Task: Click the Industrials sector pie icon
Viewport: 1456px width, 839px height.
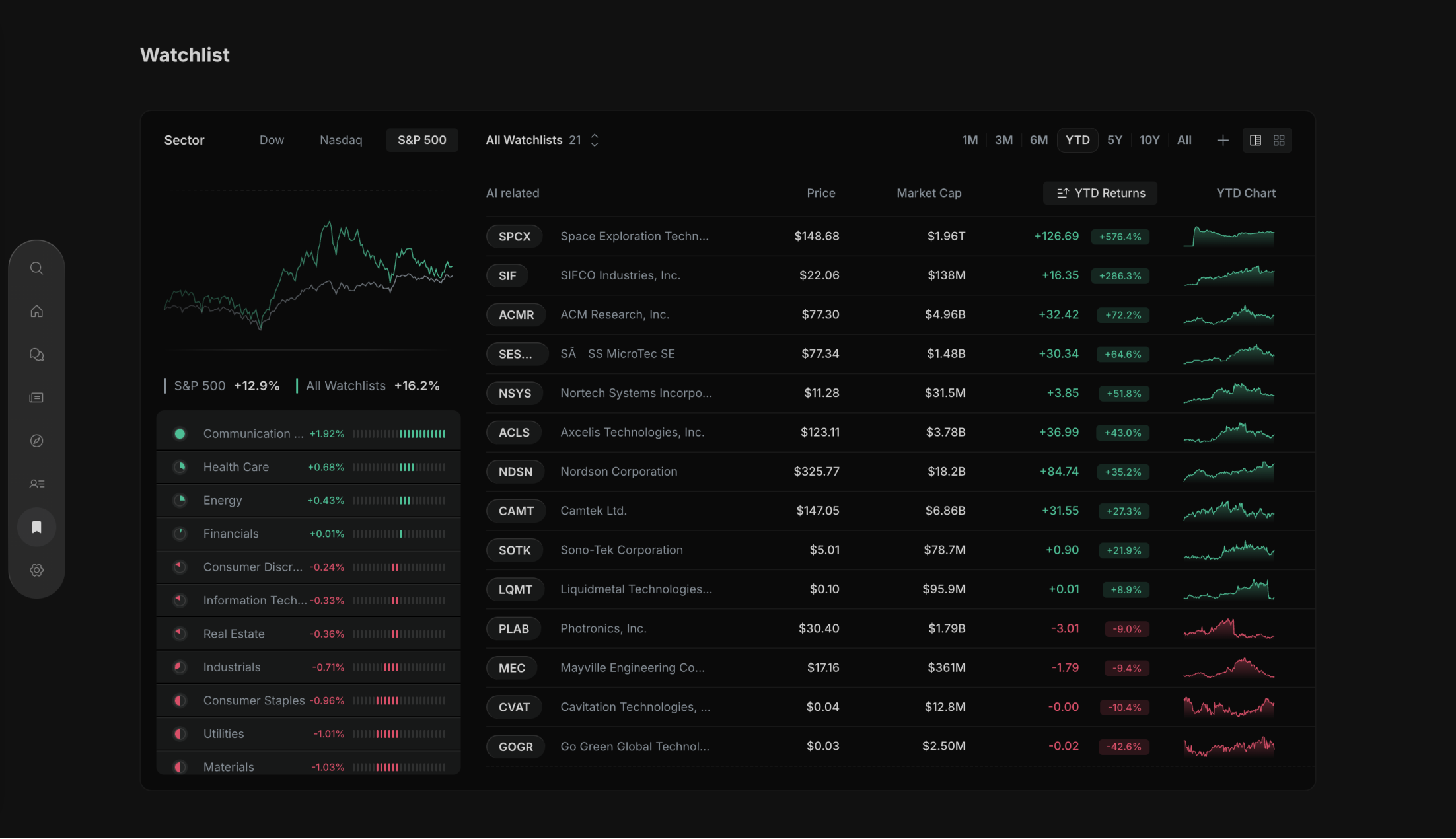Action: 180,667
